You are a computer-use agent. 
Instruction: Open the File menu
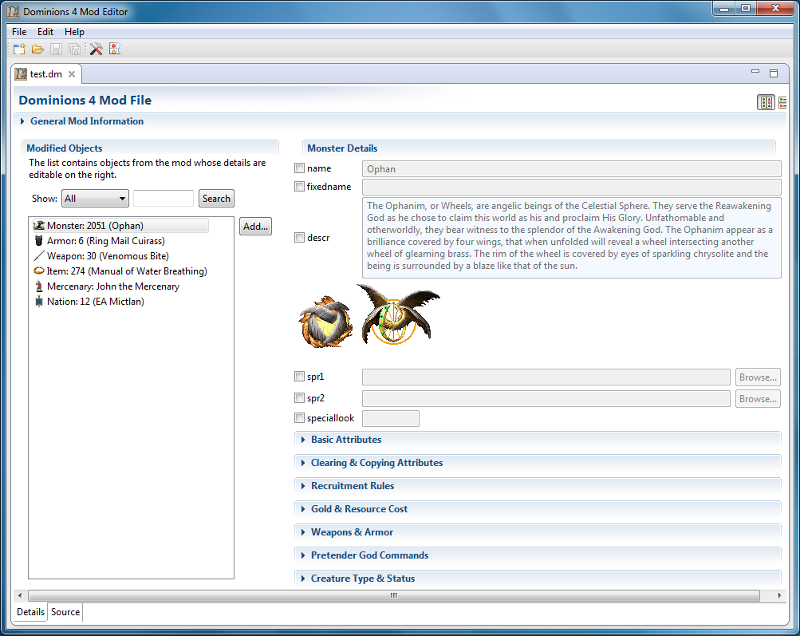click(19, 32)
